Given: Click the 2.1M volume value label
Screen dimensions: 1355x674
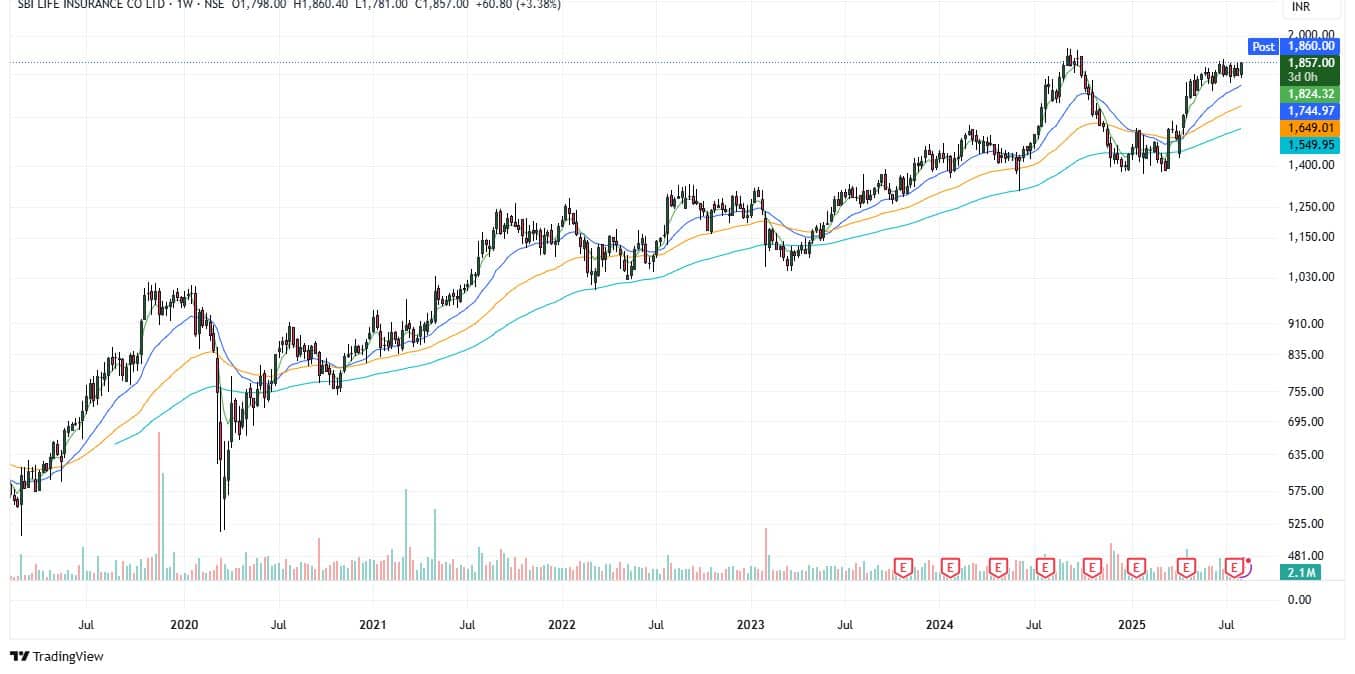Looking at the screenshot, I should coord(1299,571).
